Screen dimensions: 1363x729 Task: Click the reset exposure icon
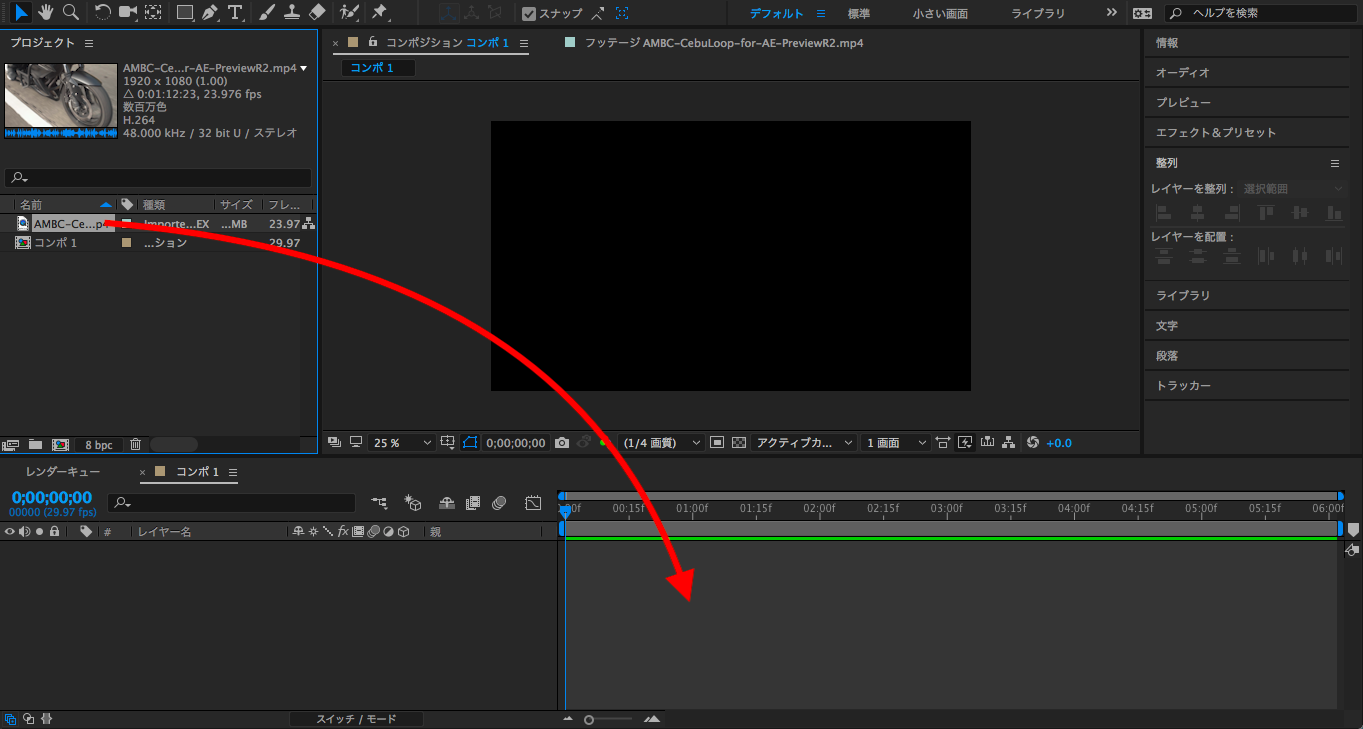click(1033, 442)
